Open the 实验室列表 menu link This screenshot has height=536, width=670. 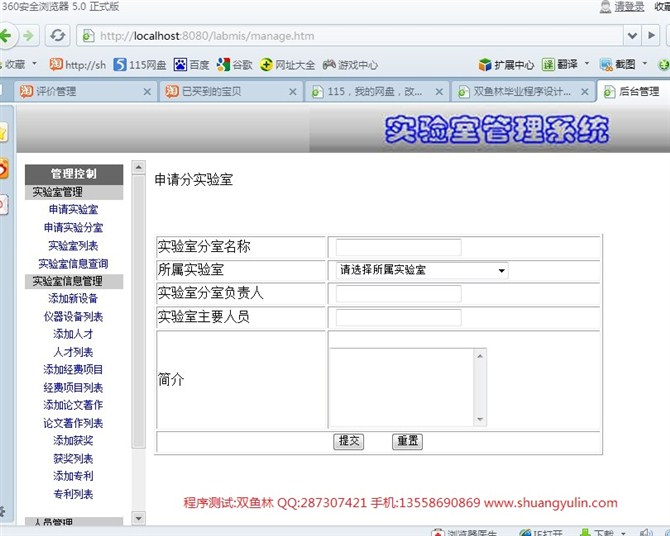point(73,245)
